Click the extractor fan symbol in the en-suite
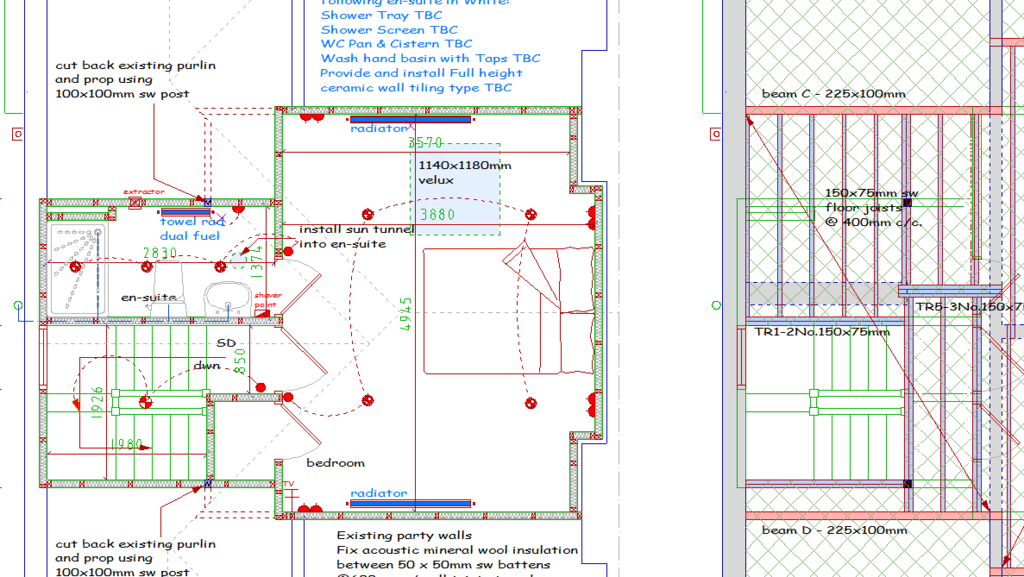This screenshot has height=577, width=1024. pyautogui.click(x=135, y=203)
